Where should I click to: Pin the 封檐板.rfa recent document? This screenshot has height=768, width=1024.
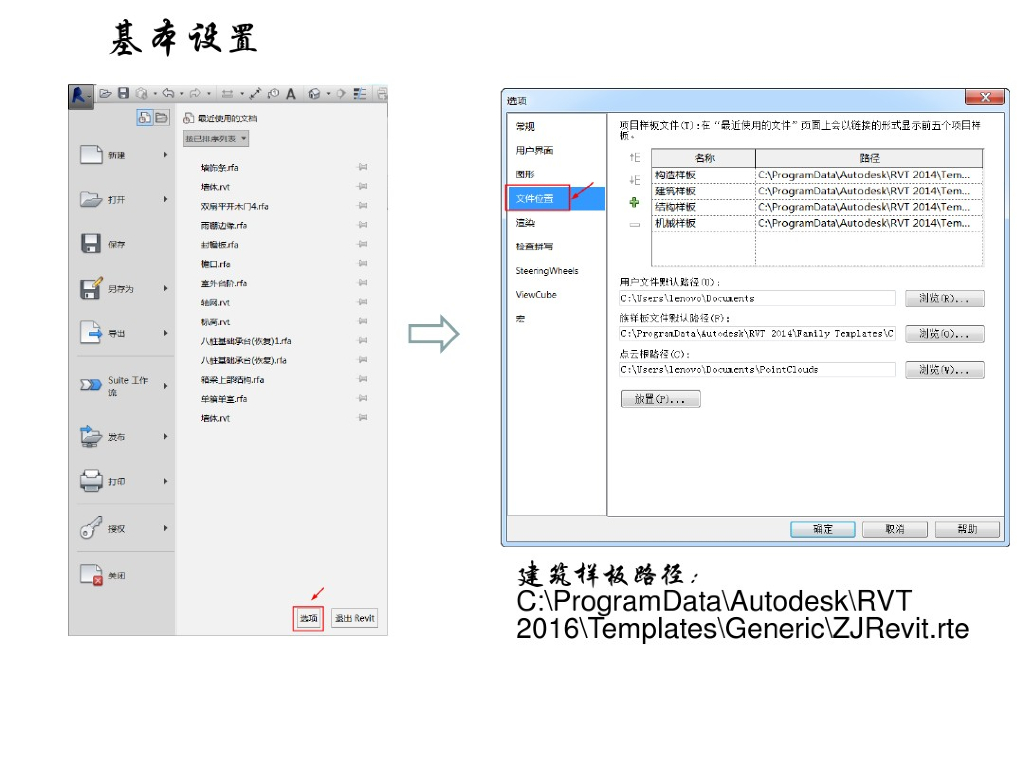point(362,244)
